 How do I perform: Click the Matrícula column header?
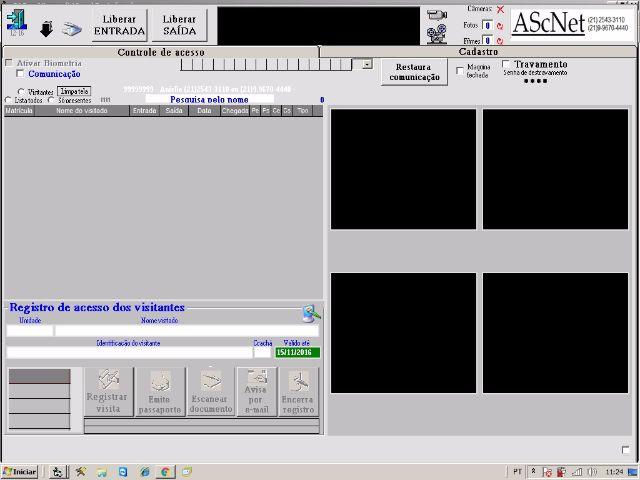click(x=19, y=111)
